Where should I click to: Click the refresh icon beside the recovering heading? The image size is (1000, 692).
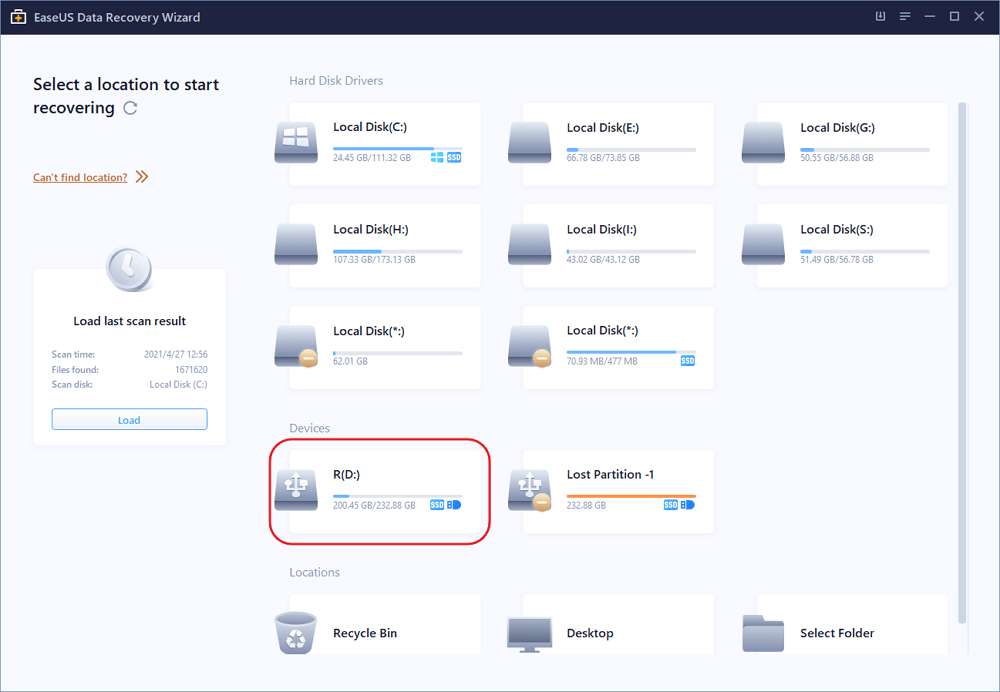[x=130, y=108]
